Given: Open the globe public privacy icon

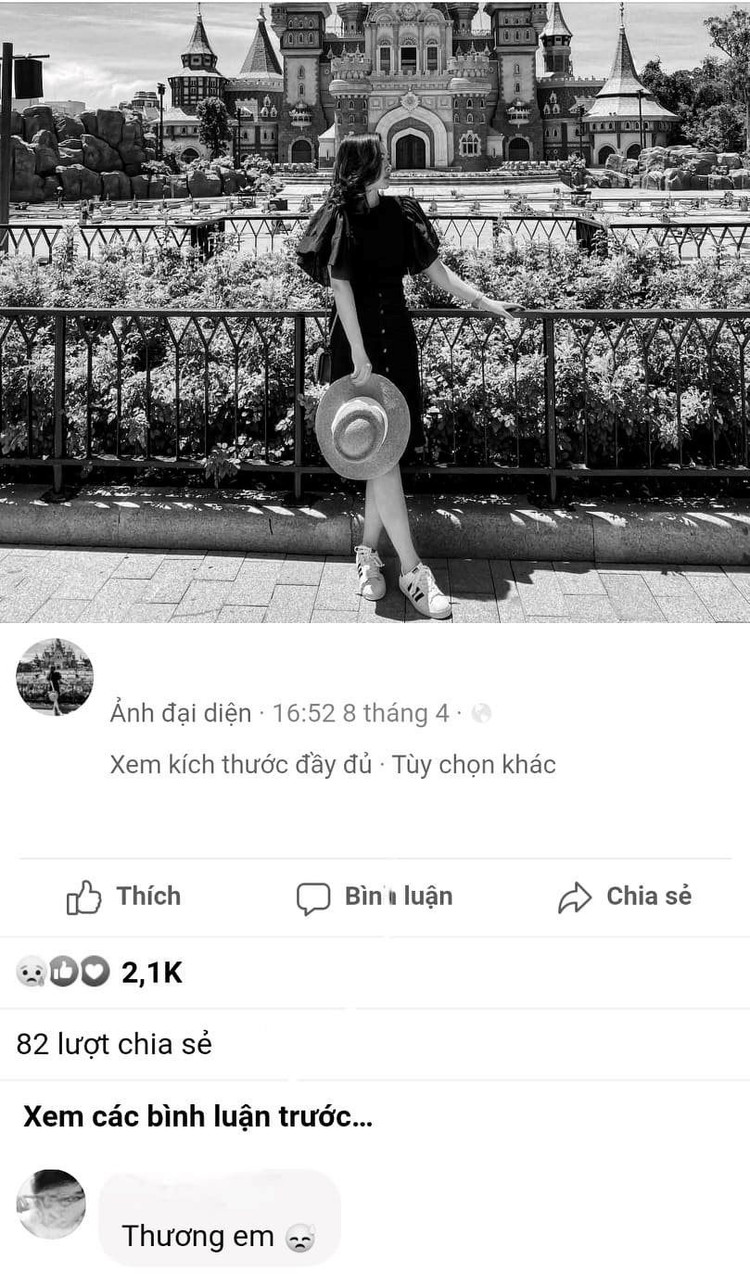Looking at the screenshot, I should 481,714.
